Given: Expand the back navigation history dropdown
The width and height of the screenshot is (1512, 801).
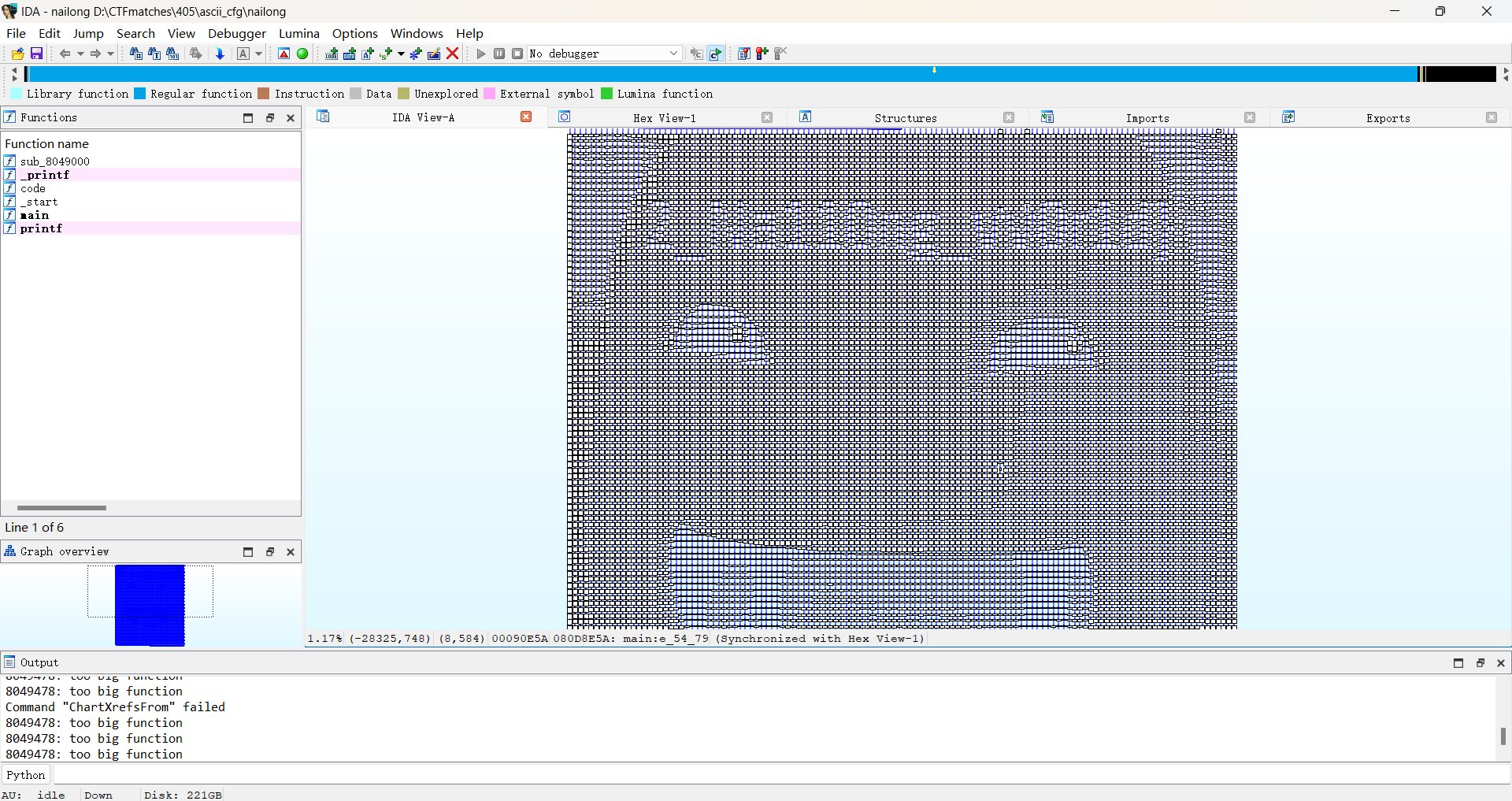Looking at the screenshot, I should [80, 54].
